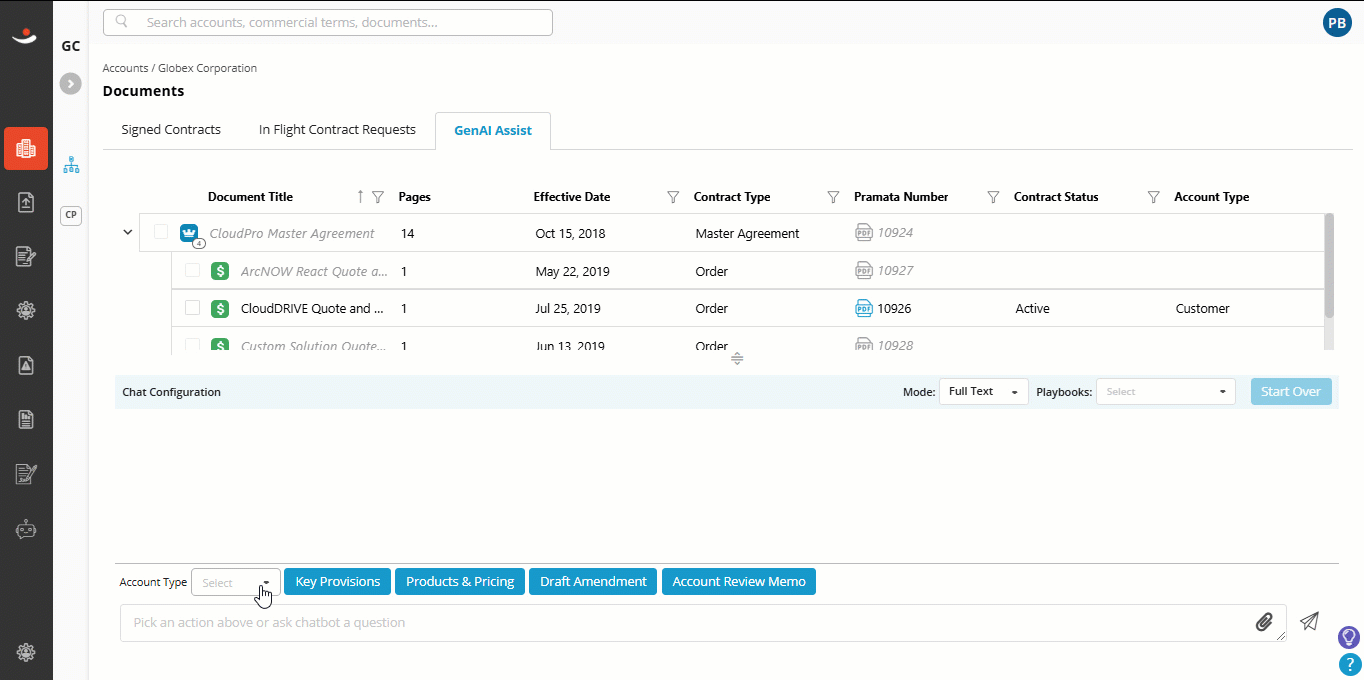Open the org hierarchy icon under GC
Viewport: 1364px width, 680px height.
point(71,165)
